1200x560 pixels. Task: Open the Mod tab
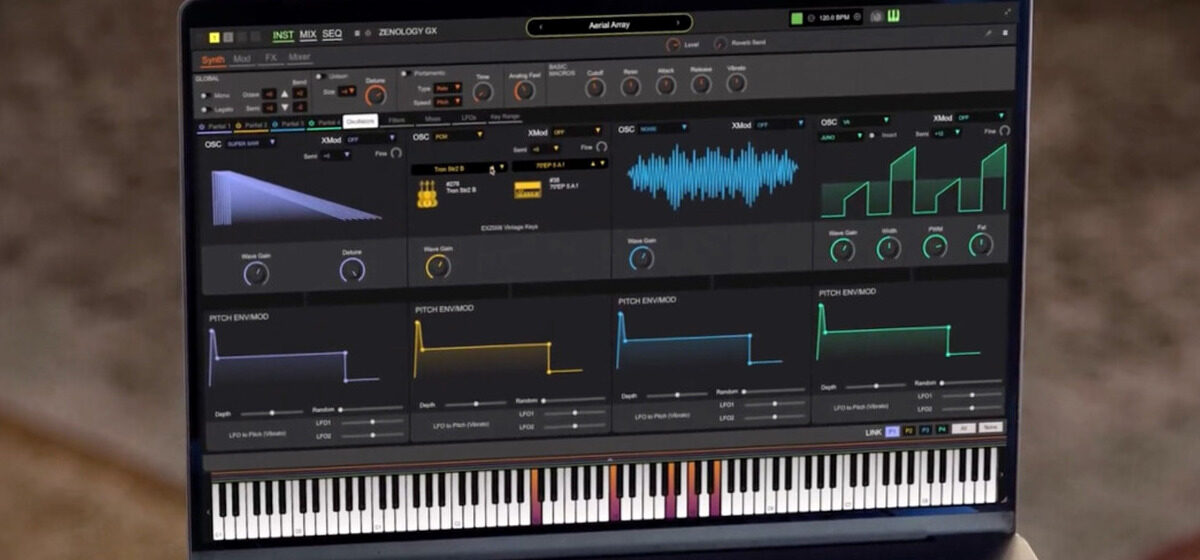pos(242,59)
